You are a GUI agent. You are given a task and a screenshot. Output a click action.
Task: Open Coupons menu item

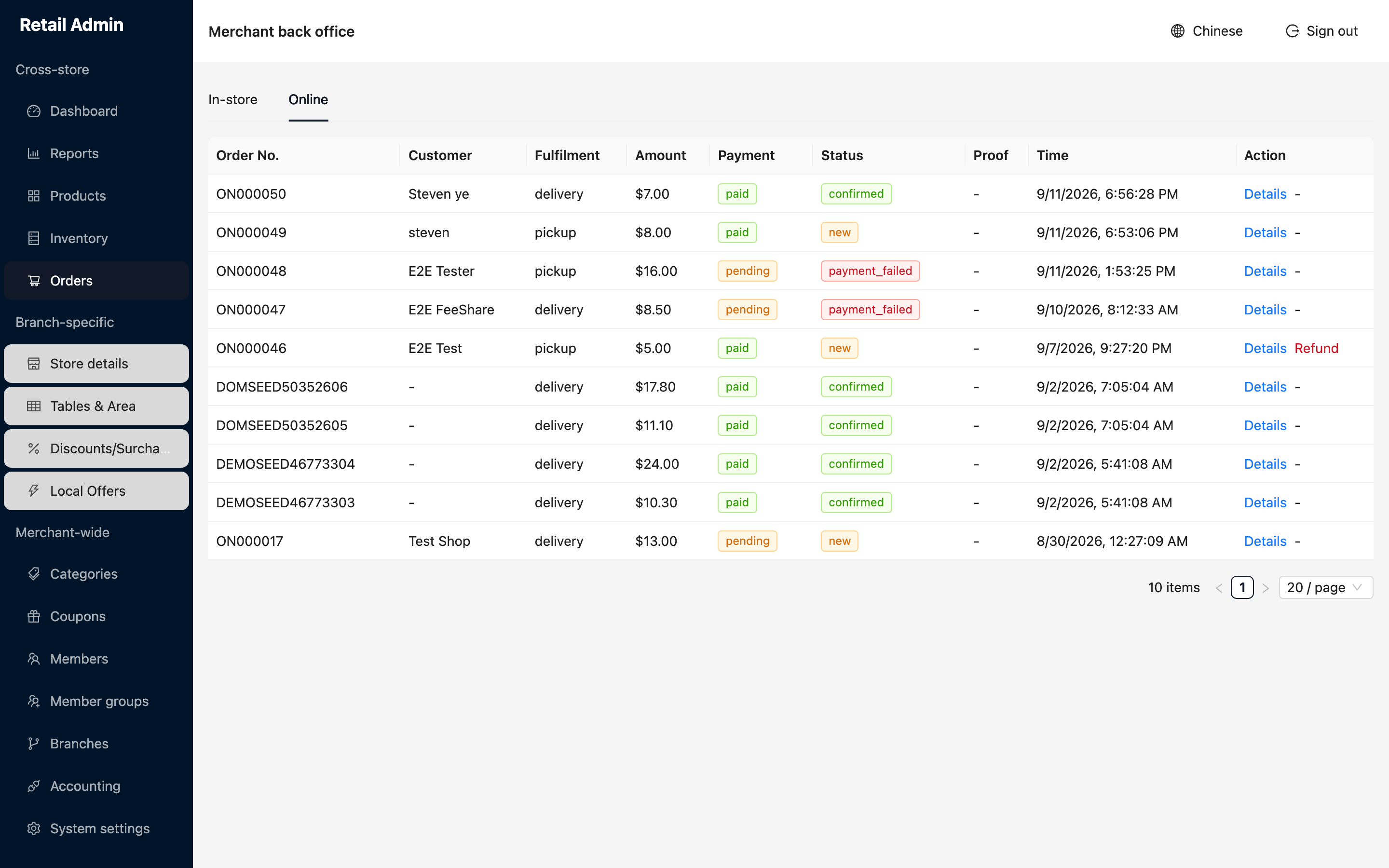(96, 616)
